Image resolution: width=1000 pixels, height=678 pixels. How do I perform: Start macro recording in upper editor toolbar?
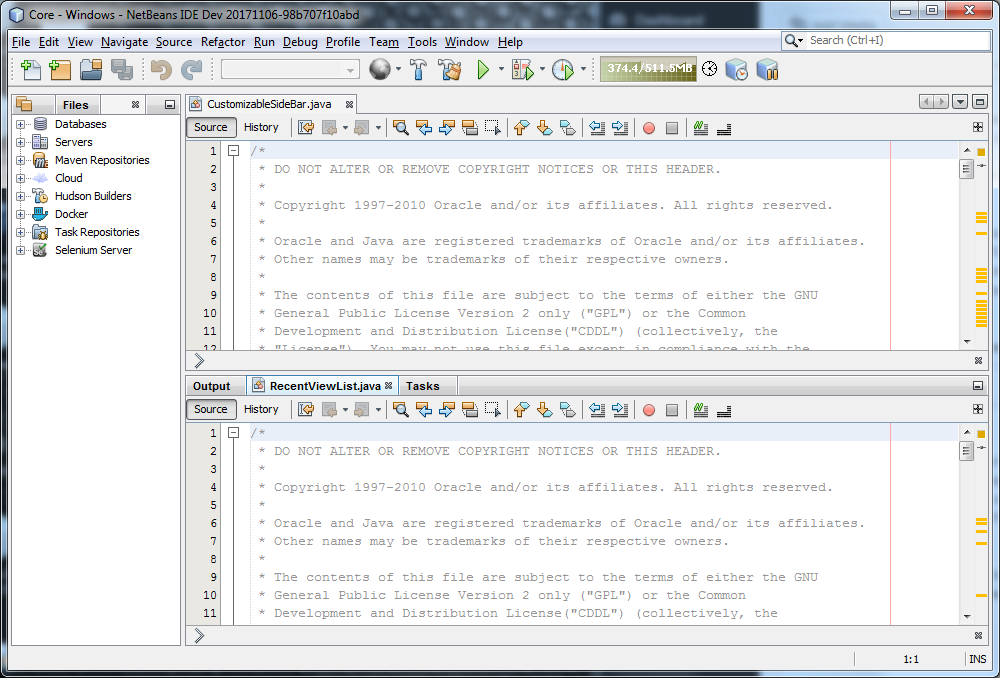pyautogui.click(x=649, y=128)
